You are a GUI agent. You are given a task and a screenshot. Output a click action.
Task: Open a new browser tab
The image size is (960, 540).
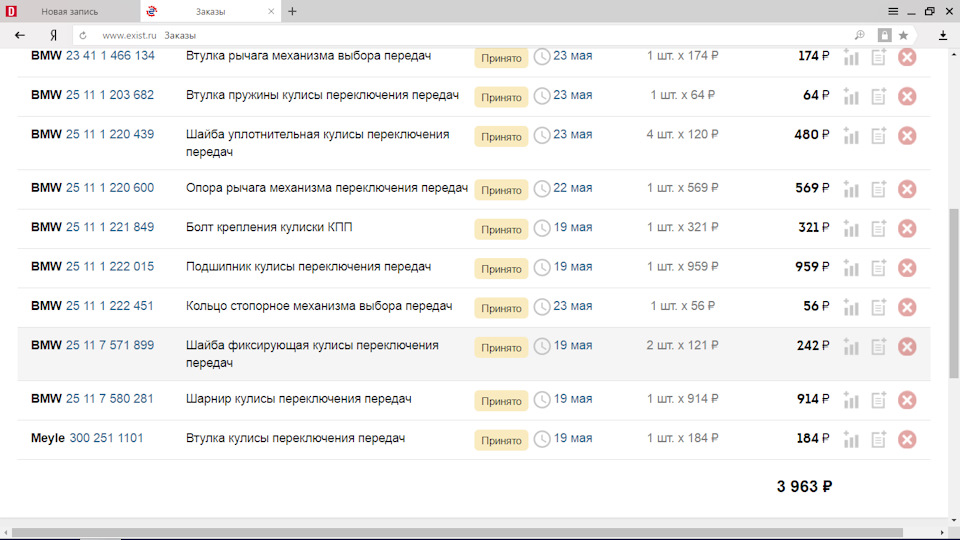pyautogui.click(x=292, y=11)
